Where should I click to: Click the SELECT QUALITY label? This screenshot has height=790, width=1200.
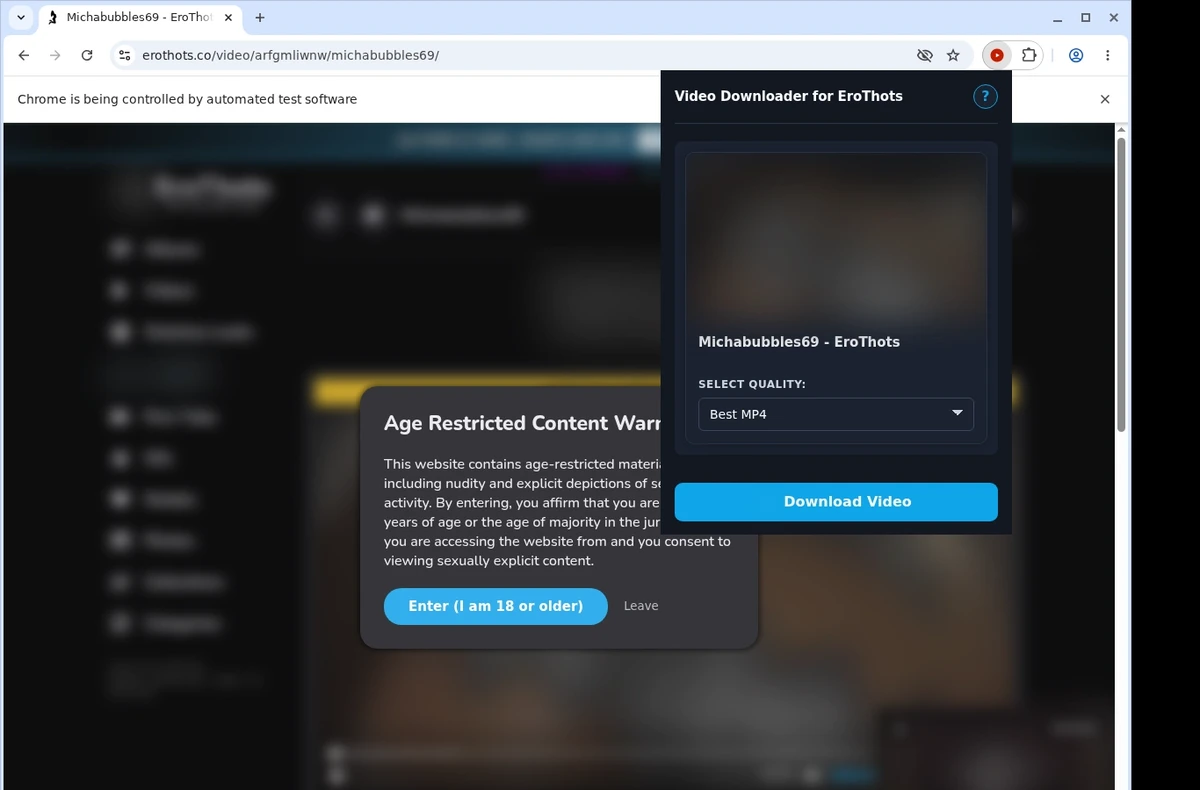[752, 384]
